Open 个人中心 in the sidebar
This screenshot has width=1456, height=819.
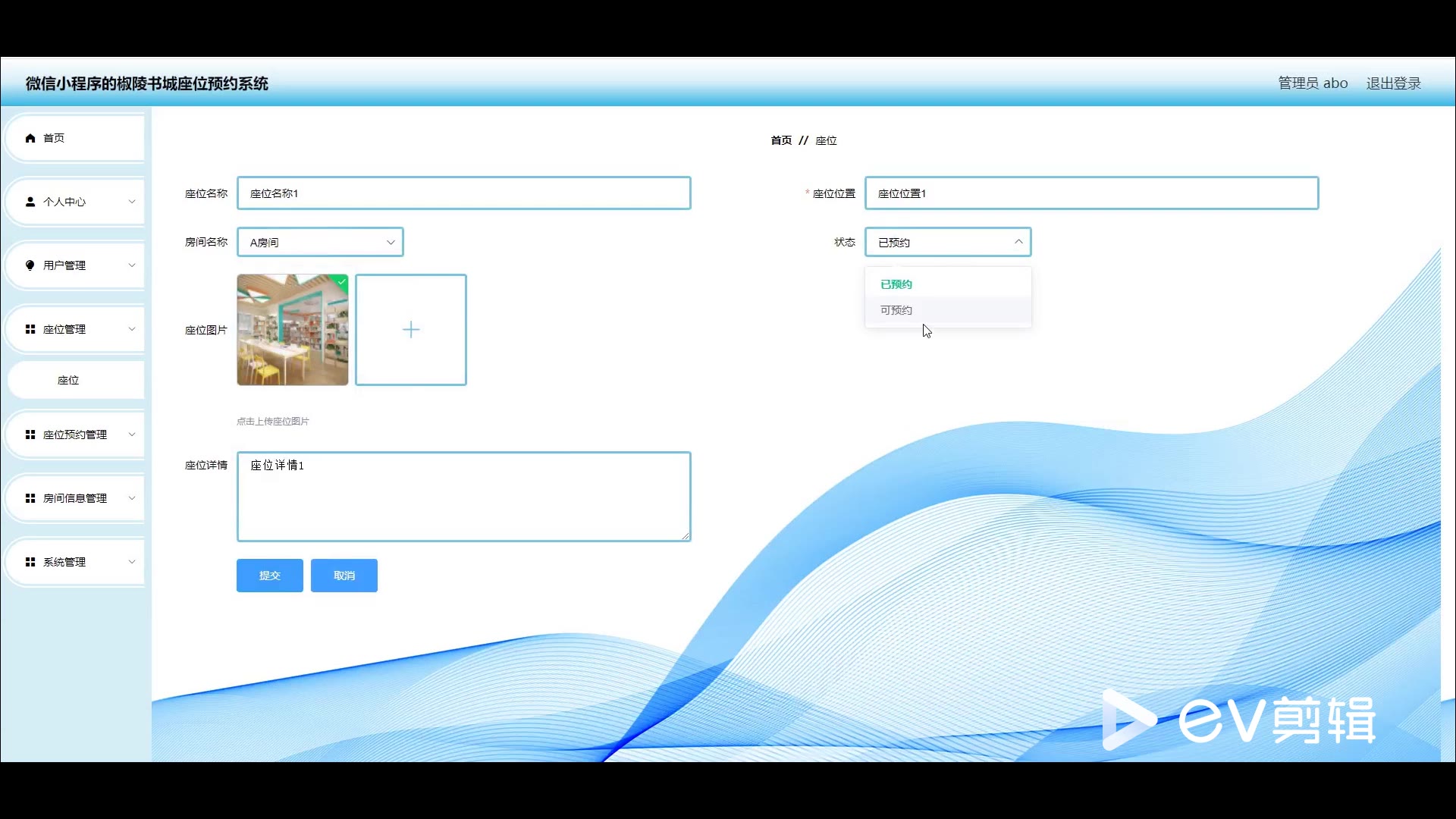click(x=74, y=202)
